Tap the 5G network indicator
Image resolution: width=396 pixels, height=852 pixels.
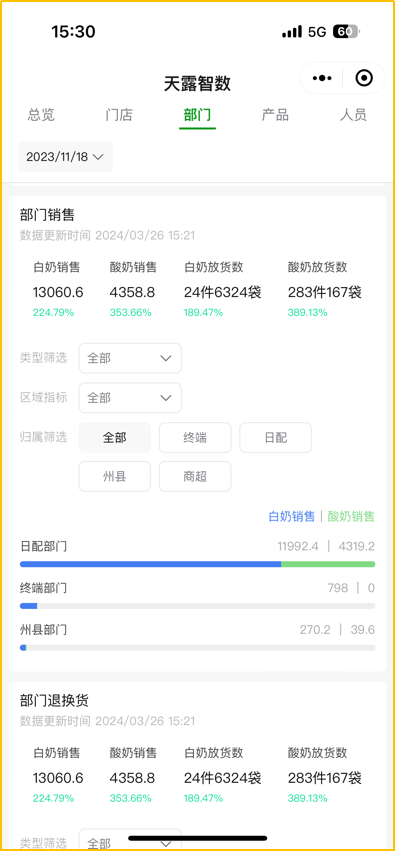click(x=317, y=32)
